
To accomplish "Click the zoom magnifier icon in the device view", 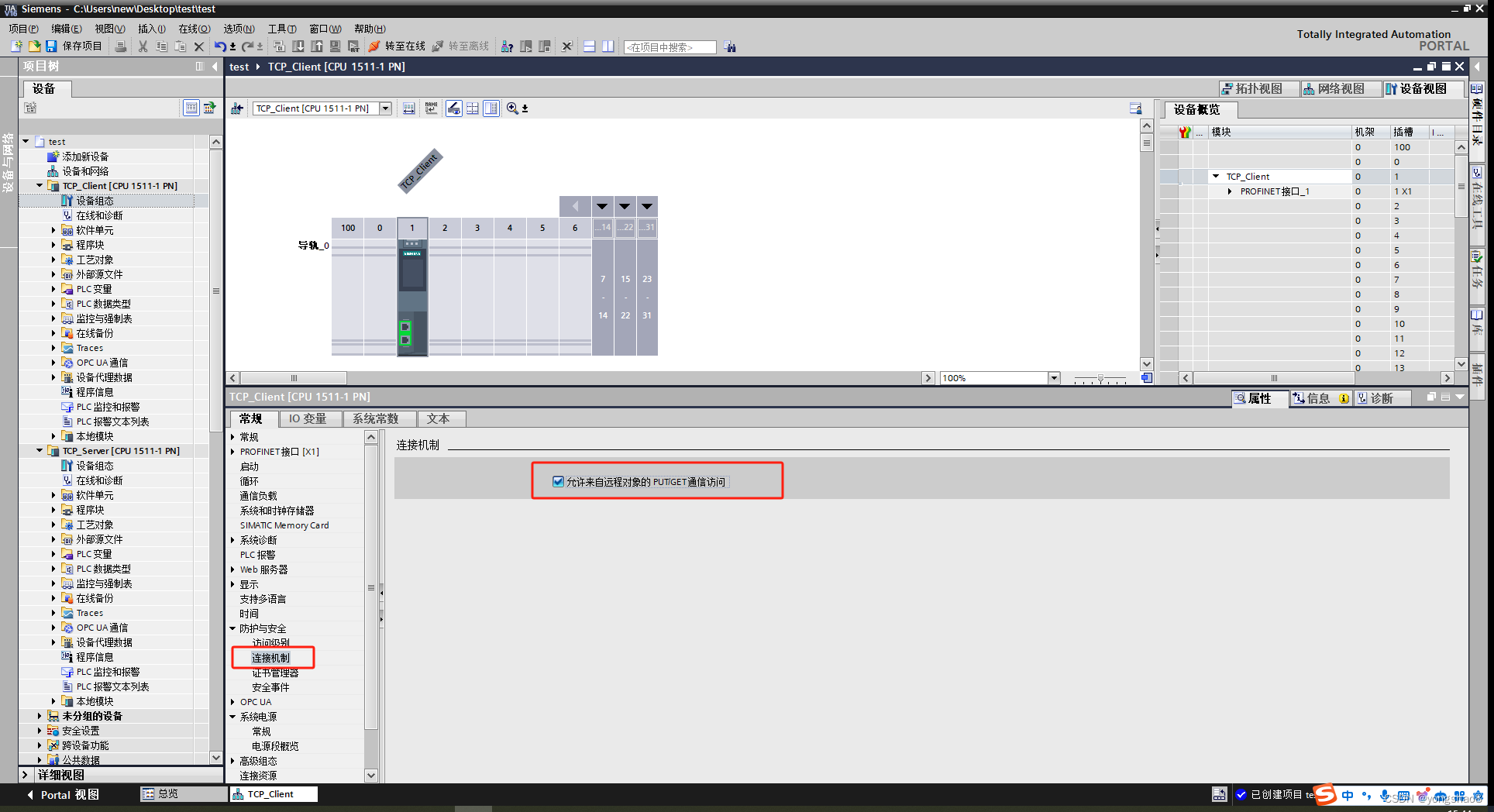I will (512, 108).
